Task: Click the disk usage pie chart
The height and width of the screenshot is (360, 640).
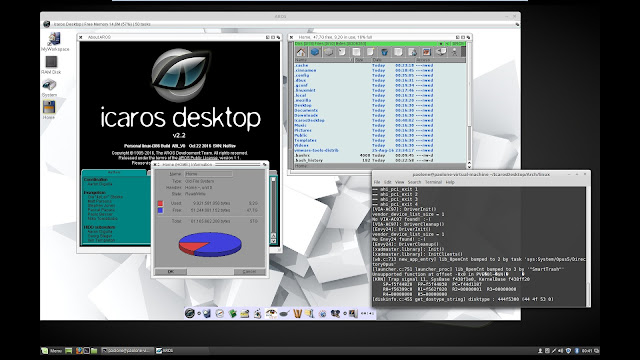Action: [x=210, y=244]
